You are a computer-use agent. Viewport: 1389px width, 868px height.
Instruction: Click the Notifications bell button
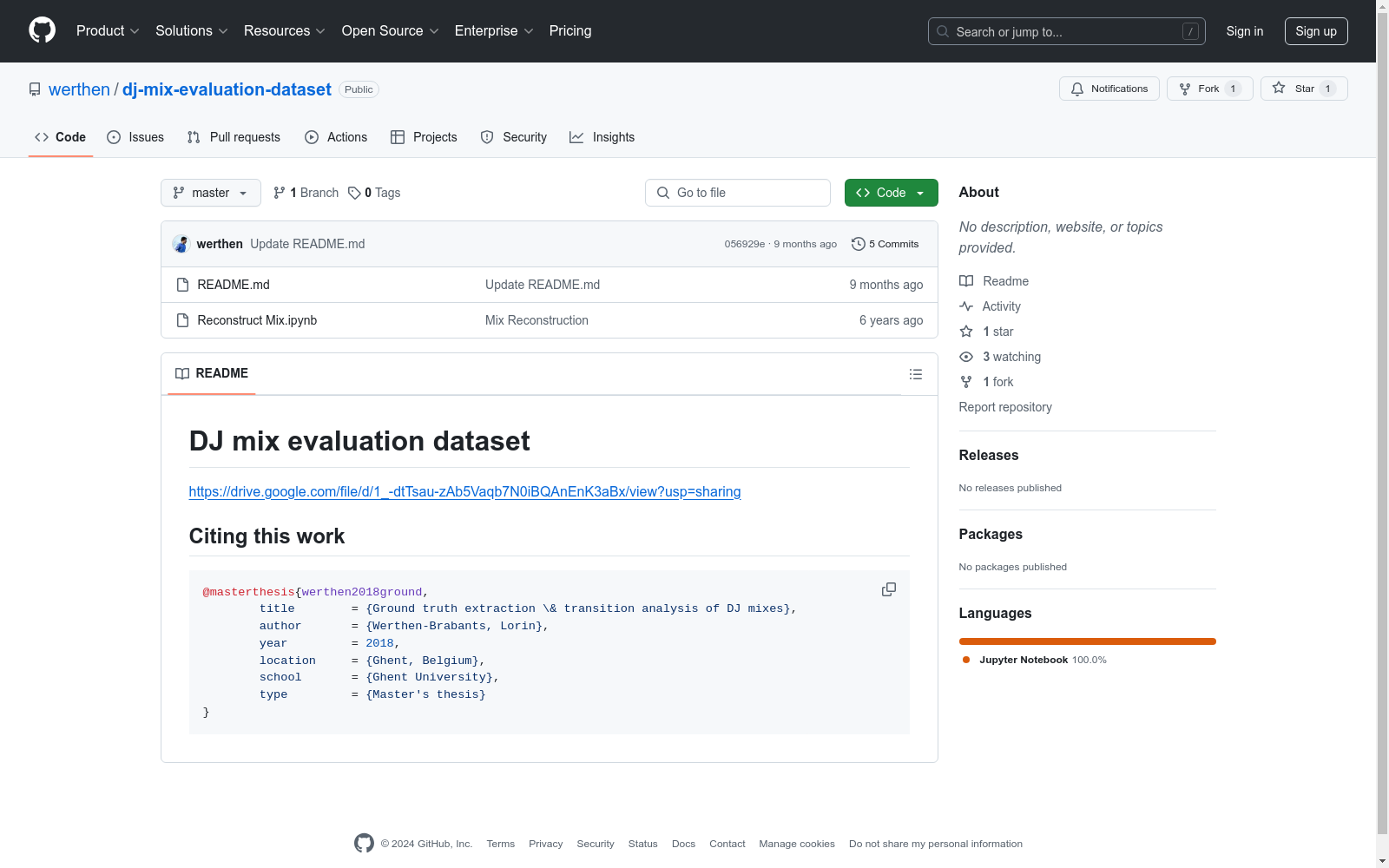tap(1109, 89)
